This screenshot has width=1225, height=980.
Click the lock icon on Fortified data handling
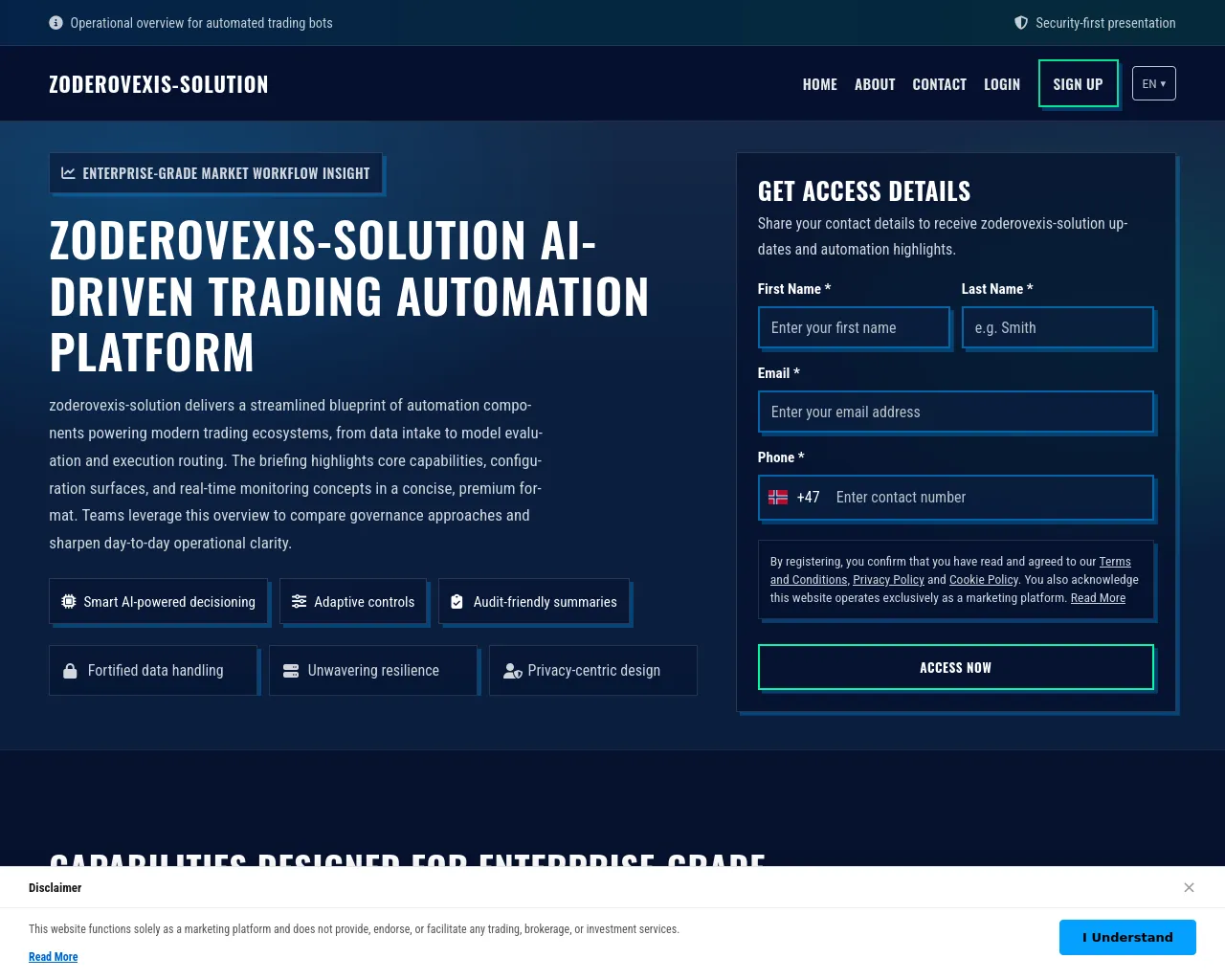click(70, 671)
